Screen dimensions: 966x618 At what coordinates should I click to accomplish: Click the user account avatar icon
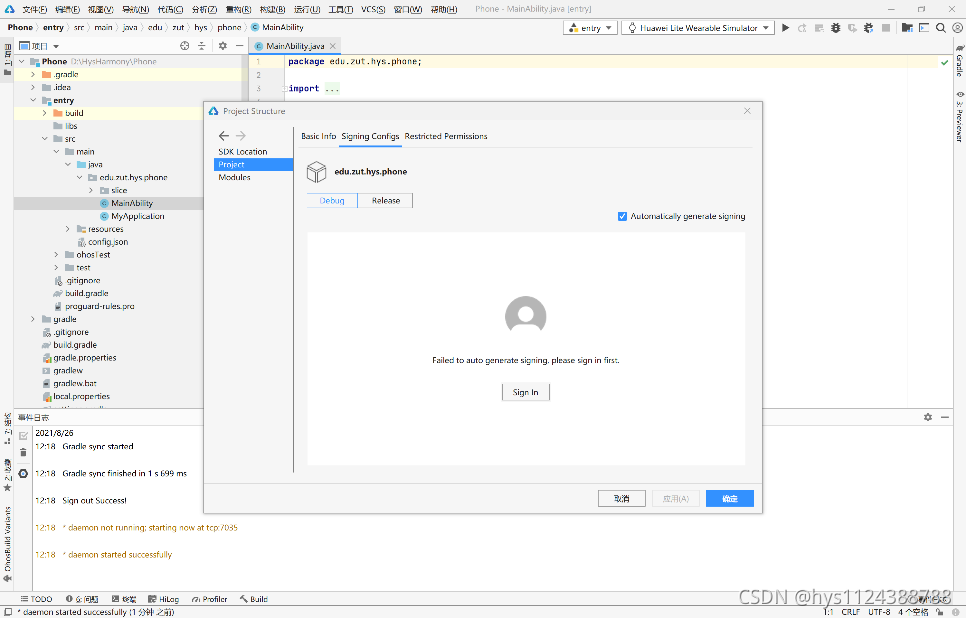[x=957, y=28]
